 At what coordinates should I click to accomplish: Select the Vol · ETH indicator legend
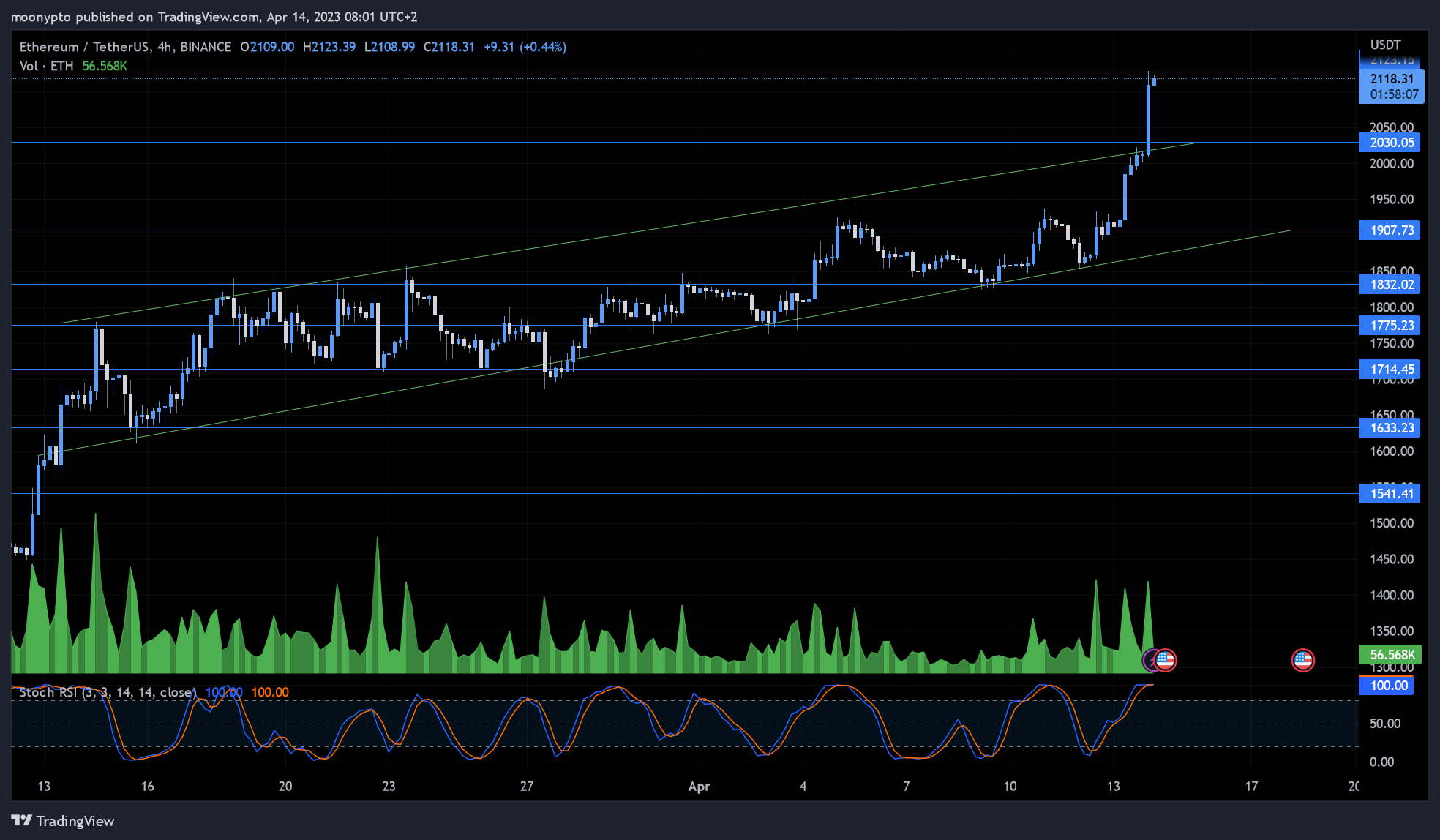46,66
